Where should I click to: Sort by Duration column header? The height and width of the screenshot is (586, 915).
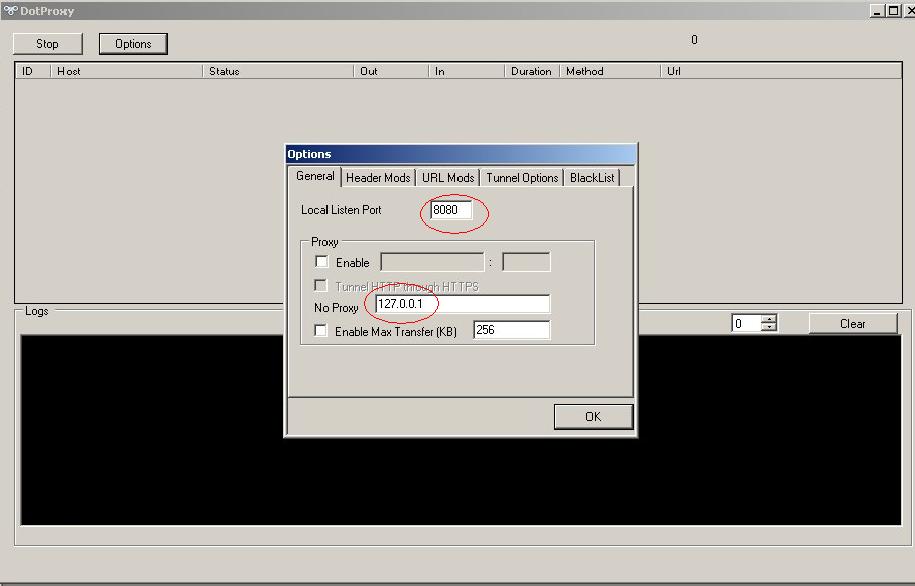(x=532, y=71)
